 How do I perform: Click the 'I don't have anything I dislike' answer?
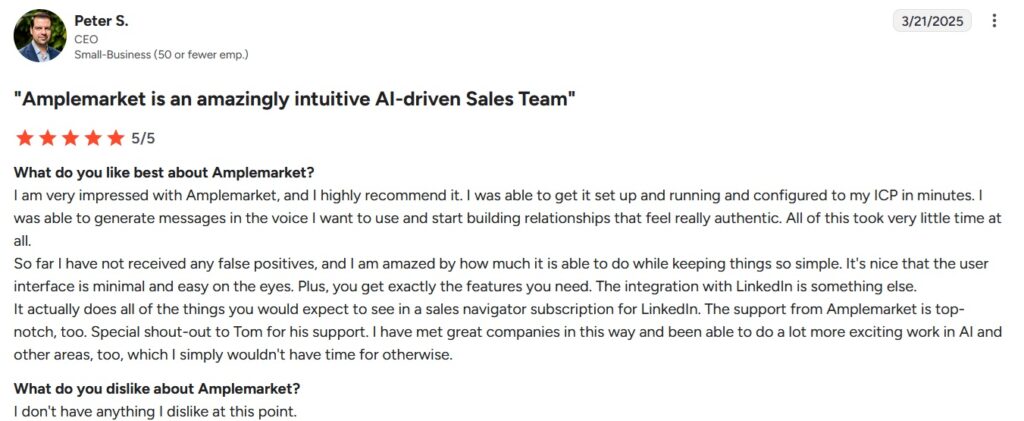pos(155,412)
